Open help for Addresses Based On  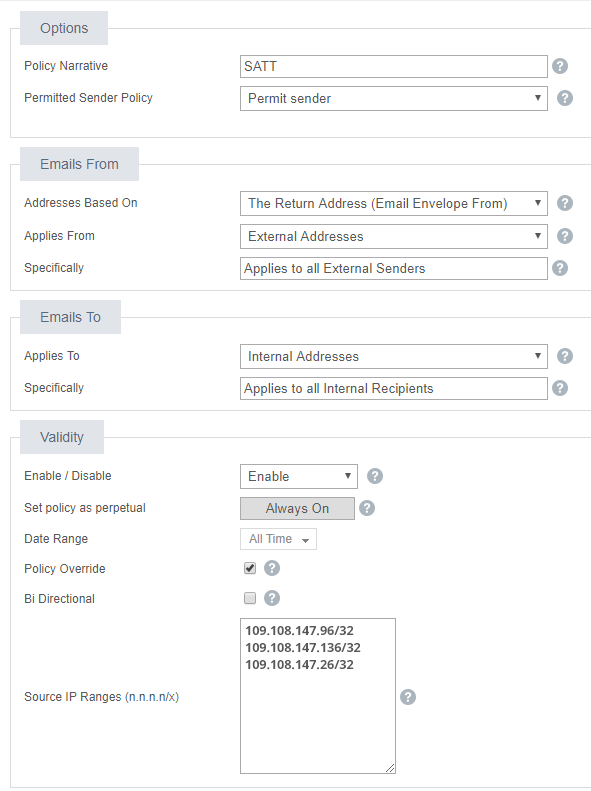[565, 203]
